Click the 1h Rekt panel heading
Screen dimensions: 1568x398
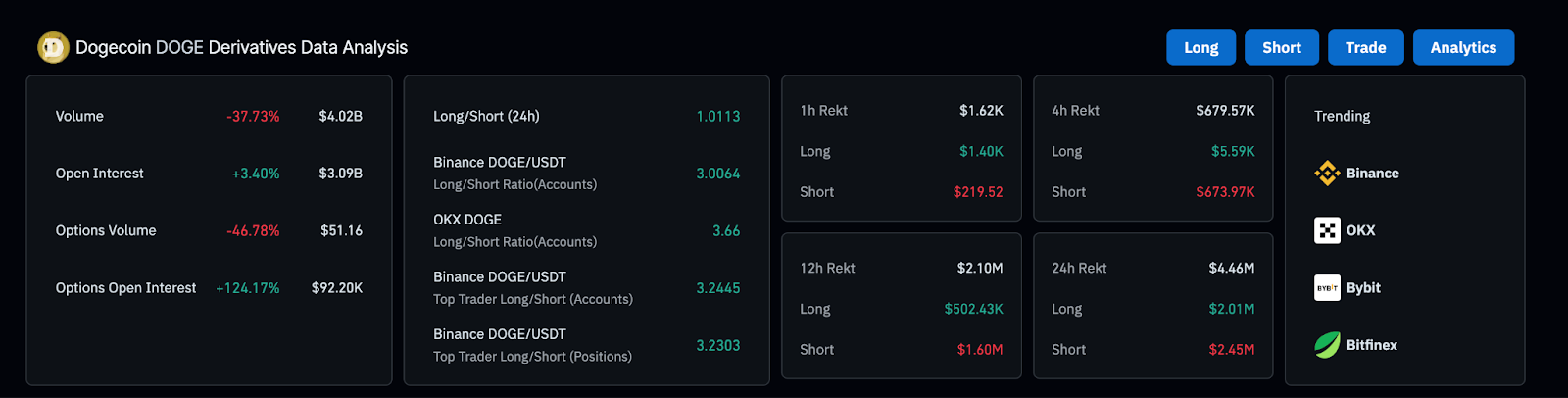pos(823,111)
